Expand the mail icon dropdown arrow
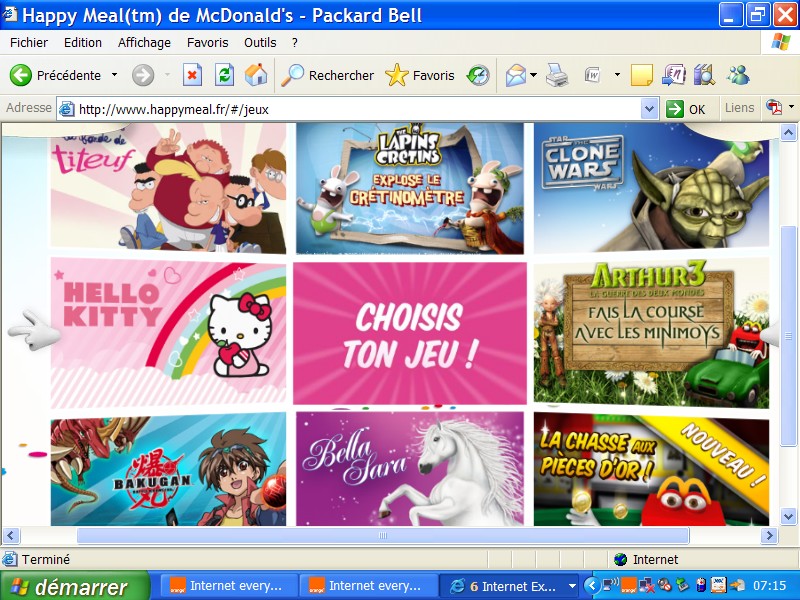Image resolution: width=800 pixels, height=600 pixels. tap(534, 75)
